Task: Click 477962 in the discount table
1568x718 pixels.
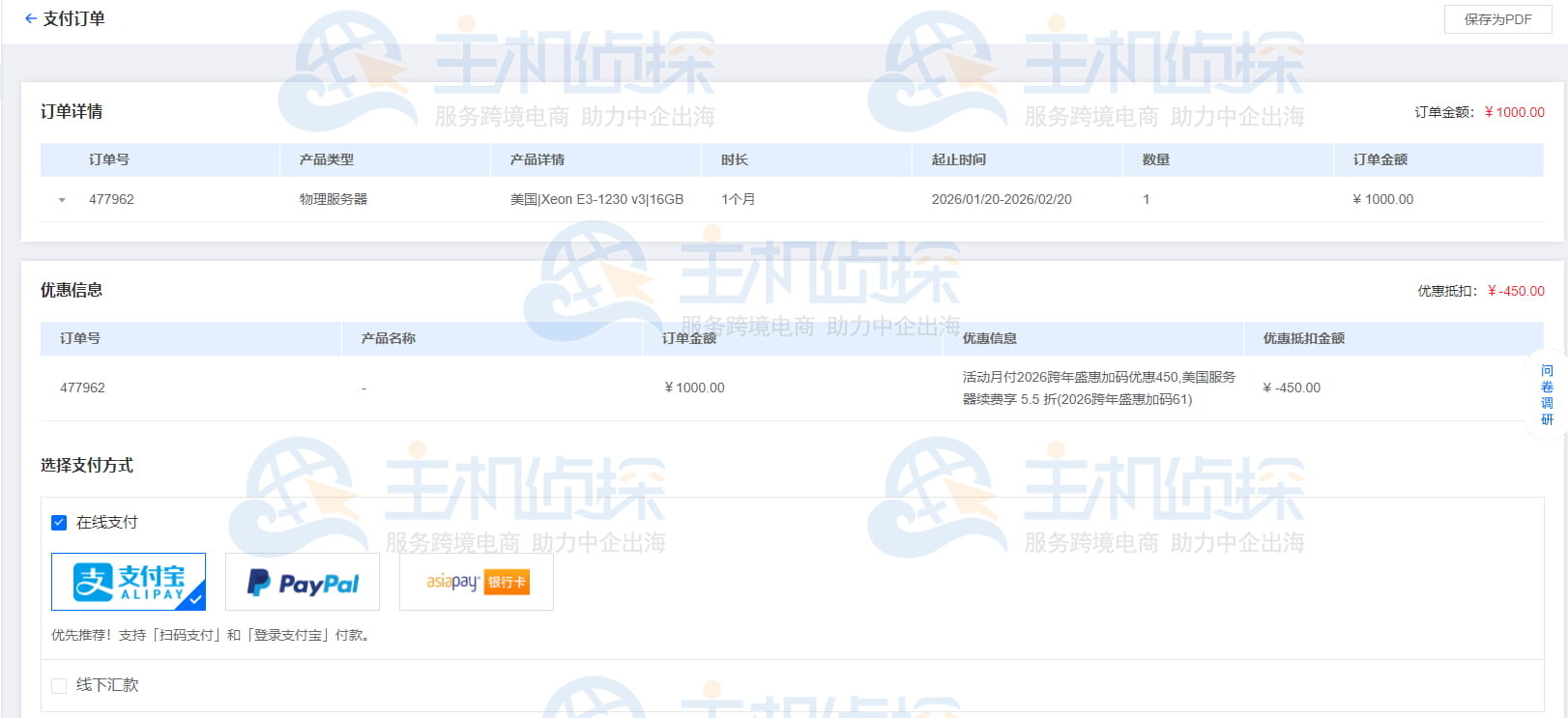Action: point(82,388)
